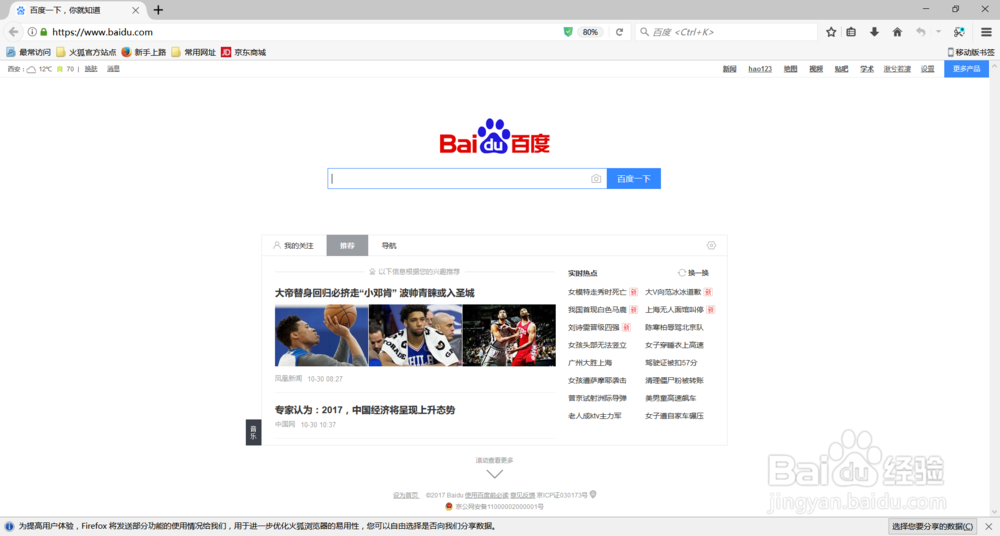The height and width of the screenshot is (536, 1000).
Task: Open the 换肤 skin link
Action: click(x=91, y=69)
